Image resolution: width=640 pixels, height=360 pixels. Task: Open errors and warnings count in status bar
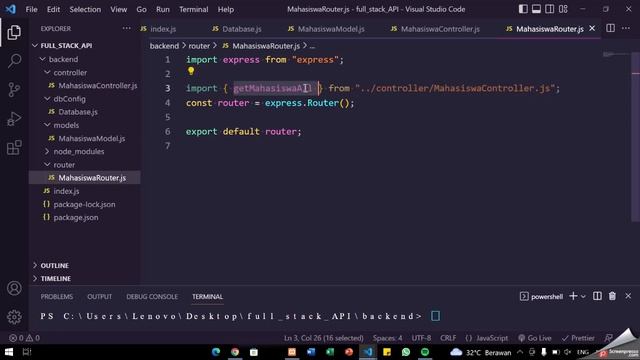point(24,338)
